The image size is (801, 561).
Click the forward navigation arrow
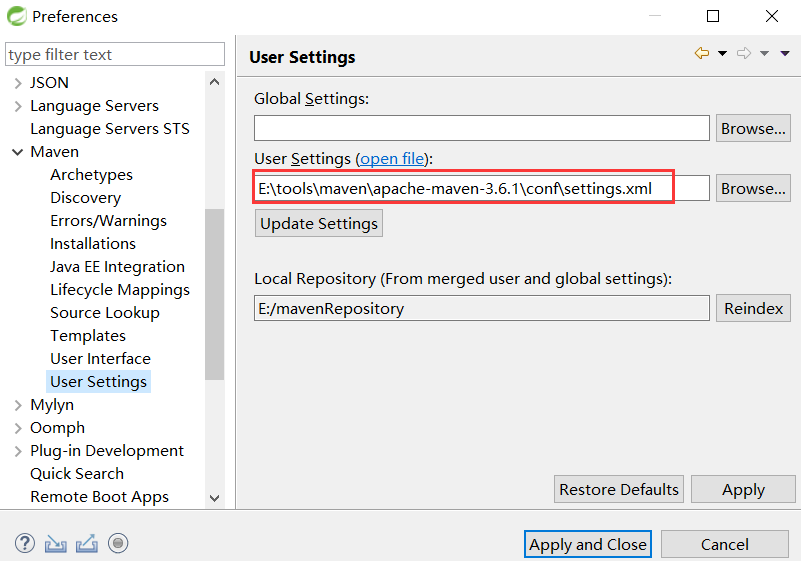pos(744,53)
